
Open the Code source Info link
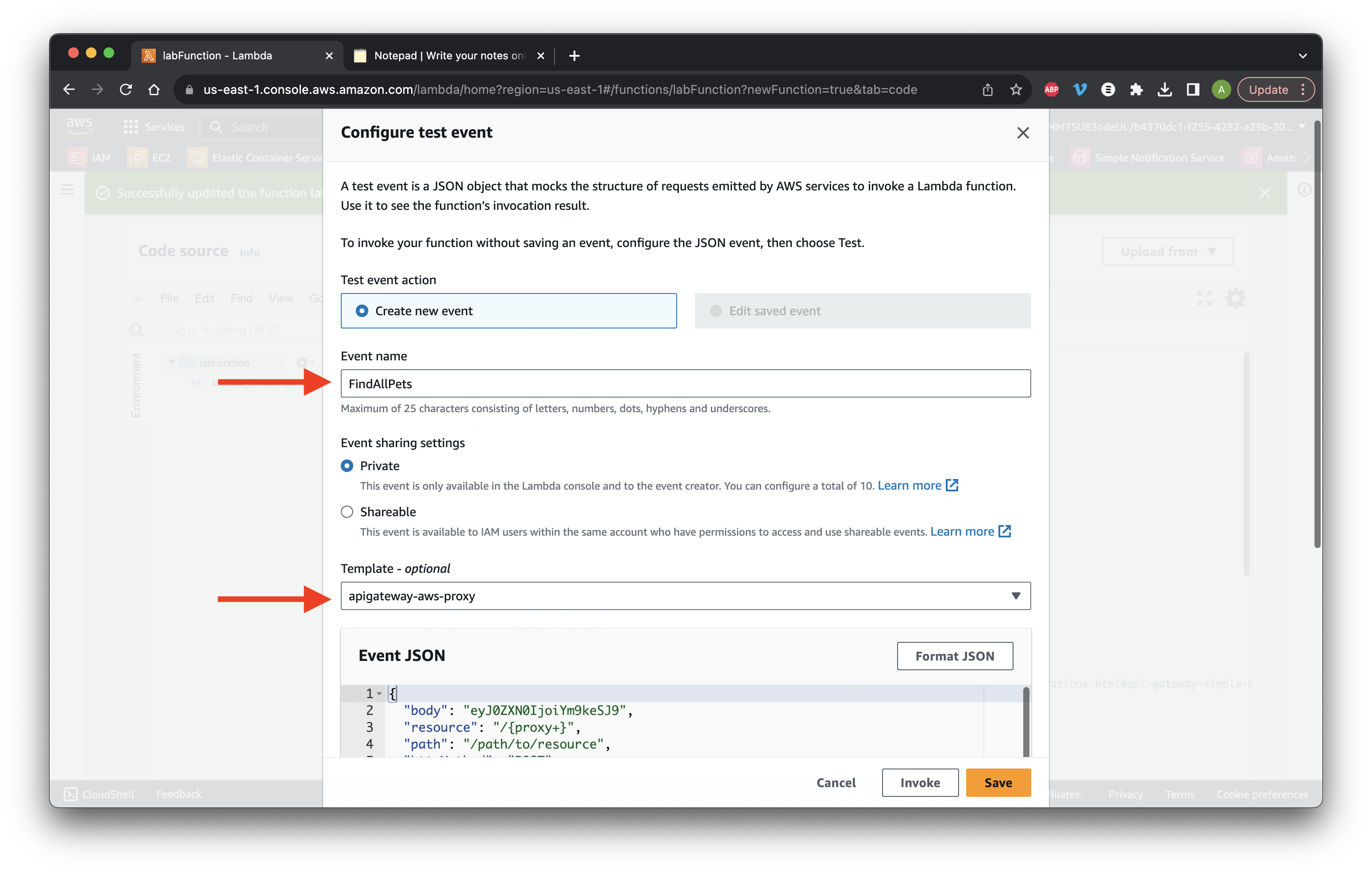click(250, 252)
